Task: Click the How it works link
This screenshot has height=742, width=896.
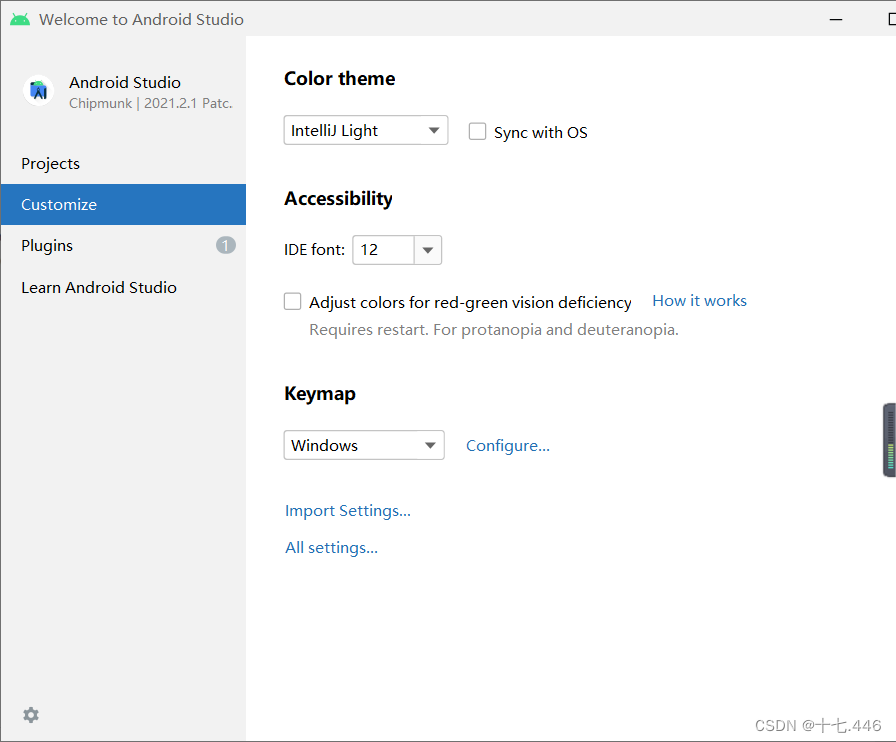Action: pos(699,300)
